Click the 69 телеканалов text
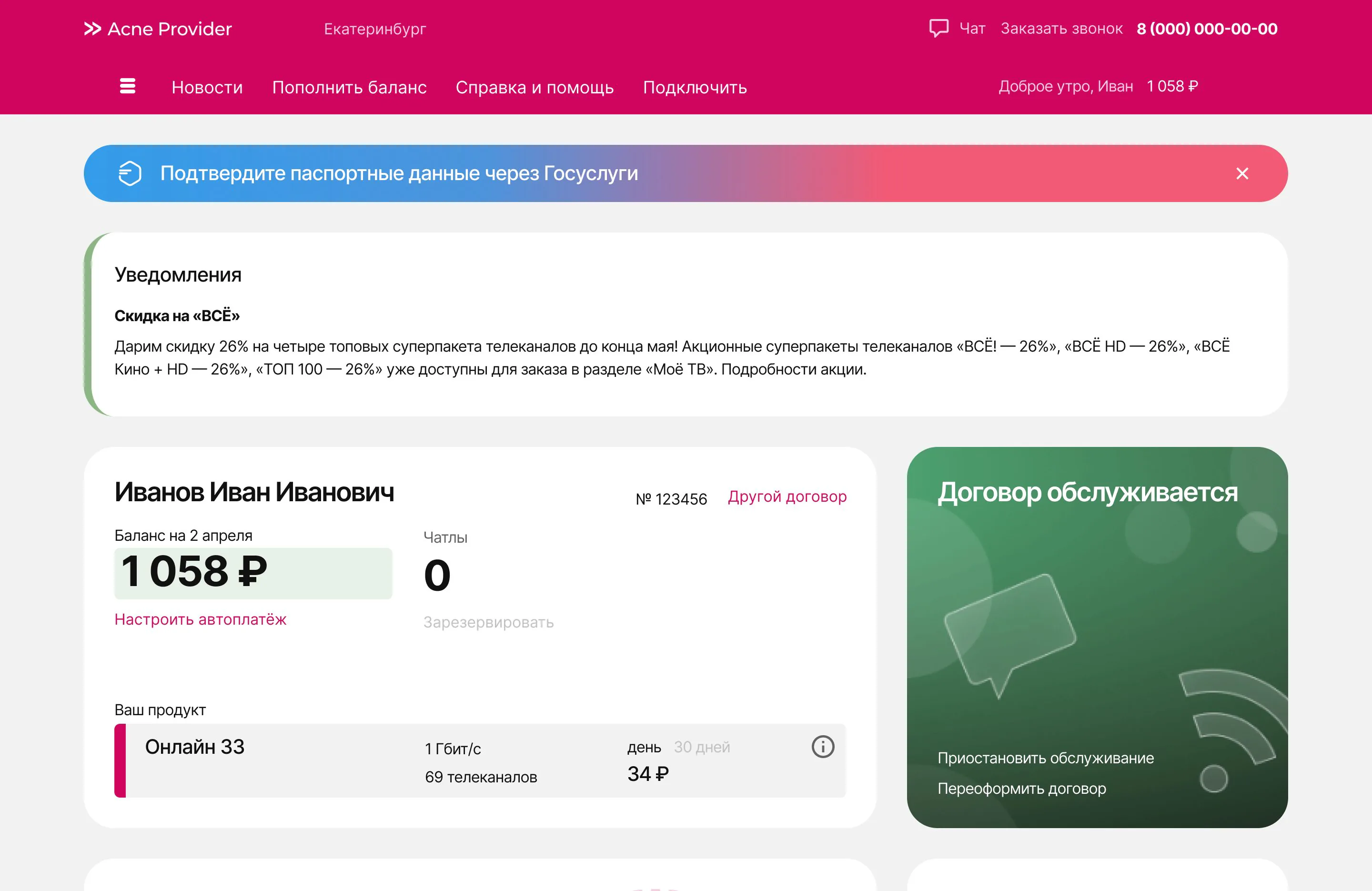This screenshot has width=1372, height=891. (481, 777)
